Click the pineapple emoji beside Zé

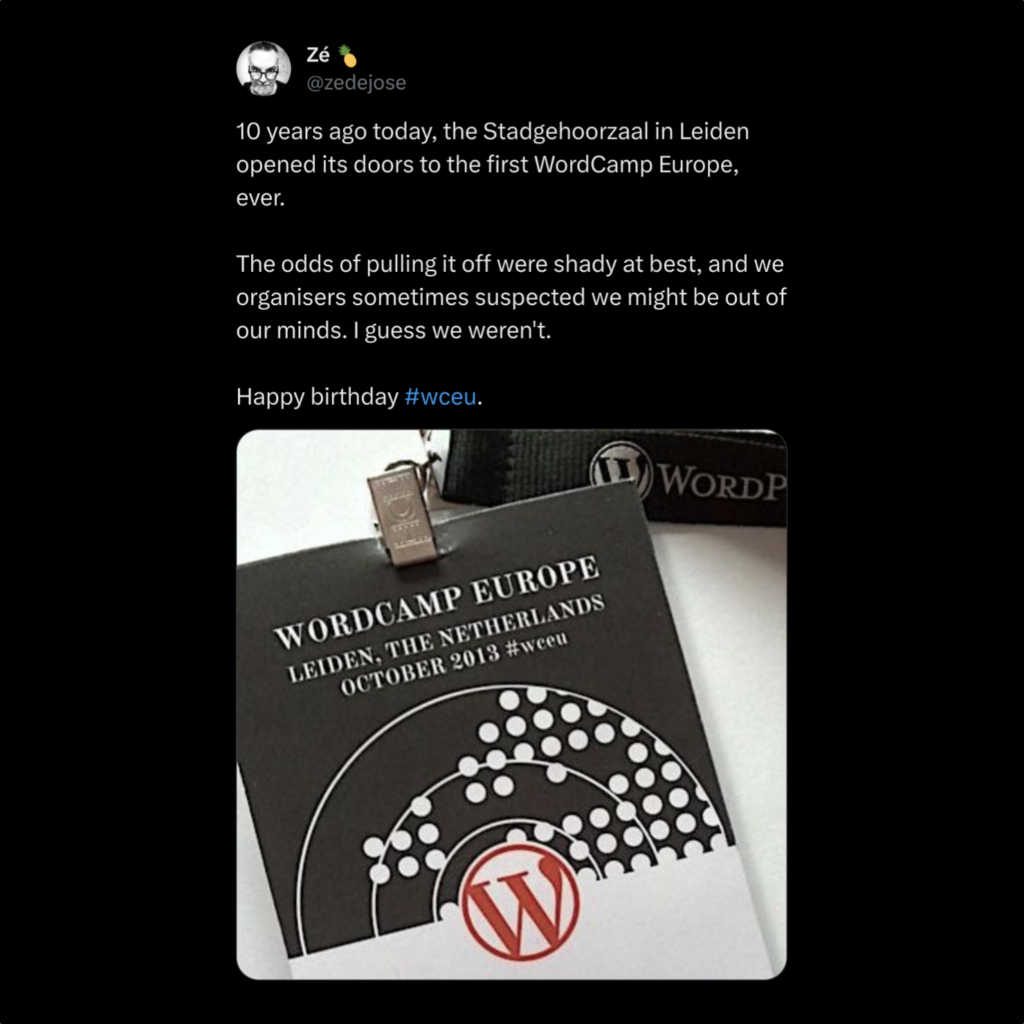347,56
